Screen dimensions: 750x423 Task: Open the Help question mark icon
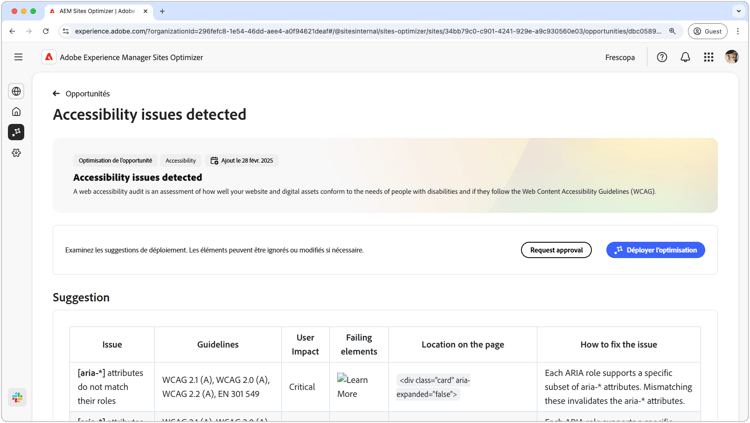click(x=662, y=57)
